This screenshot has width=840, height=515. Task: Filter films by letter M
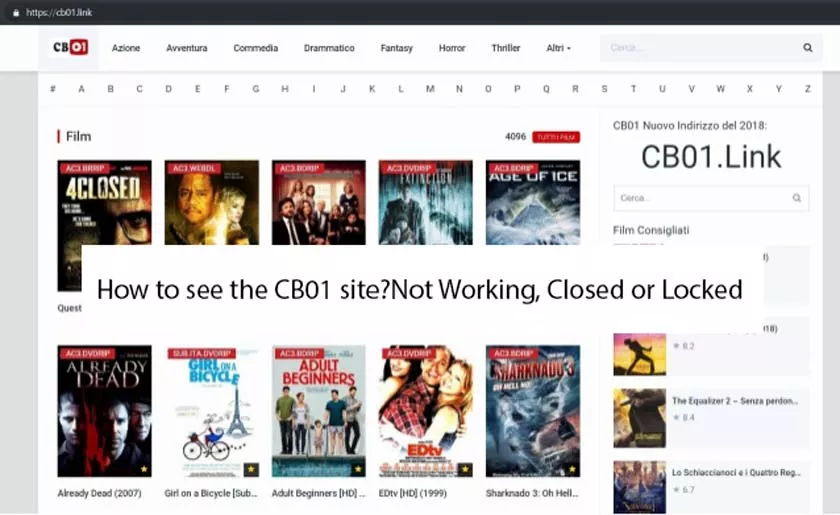pyautogui.click(x=430, y=89)
